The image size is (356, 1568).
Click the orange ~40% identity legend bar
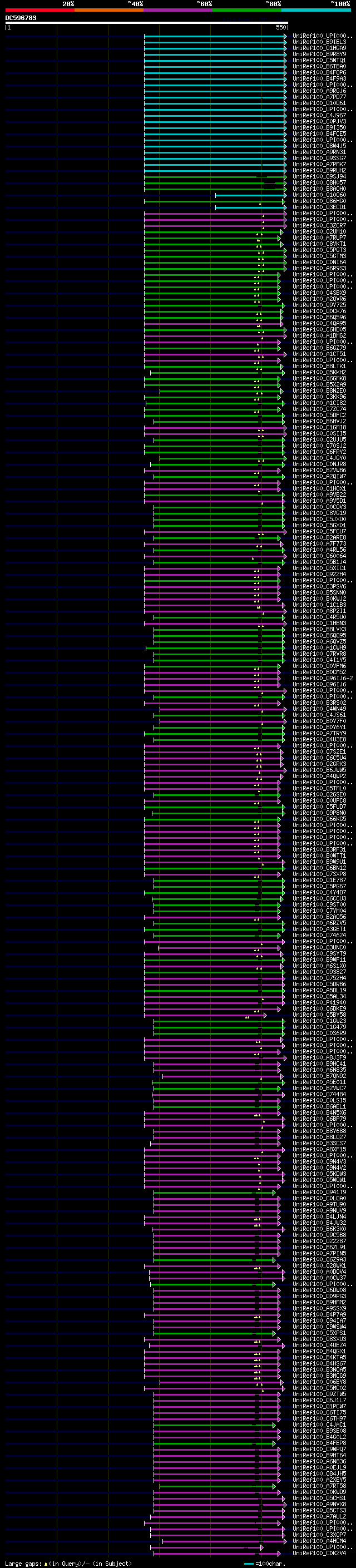109,10
